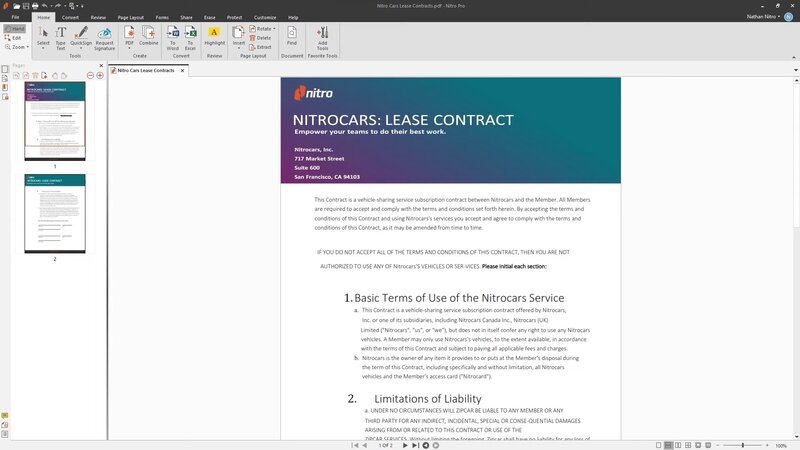
Task: Click page number field 1 OF 2
Action: [x=385, y=445]
